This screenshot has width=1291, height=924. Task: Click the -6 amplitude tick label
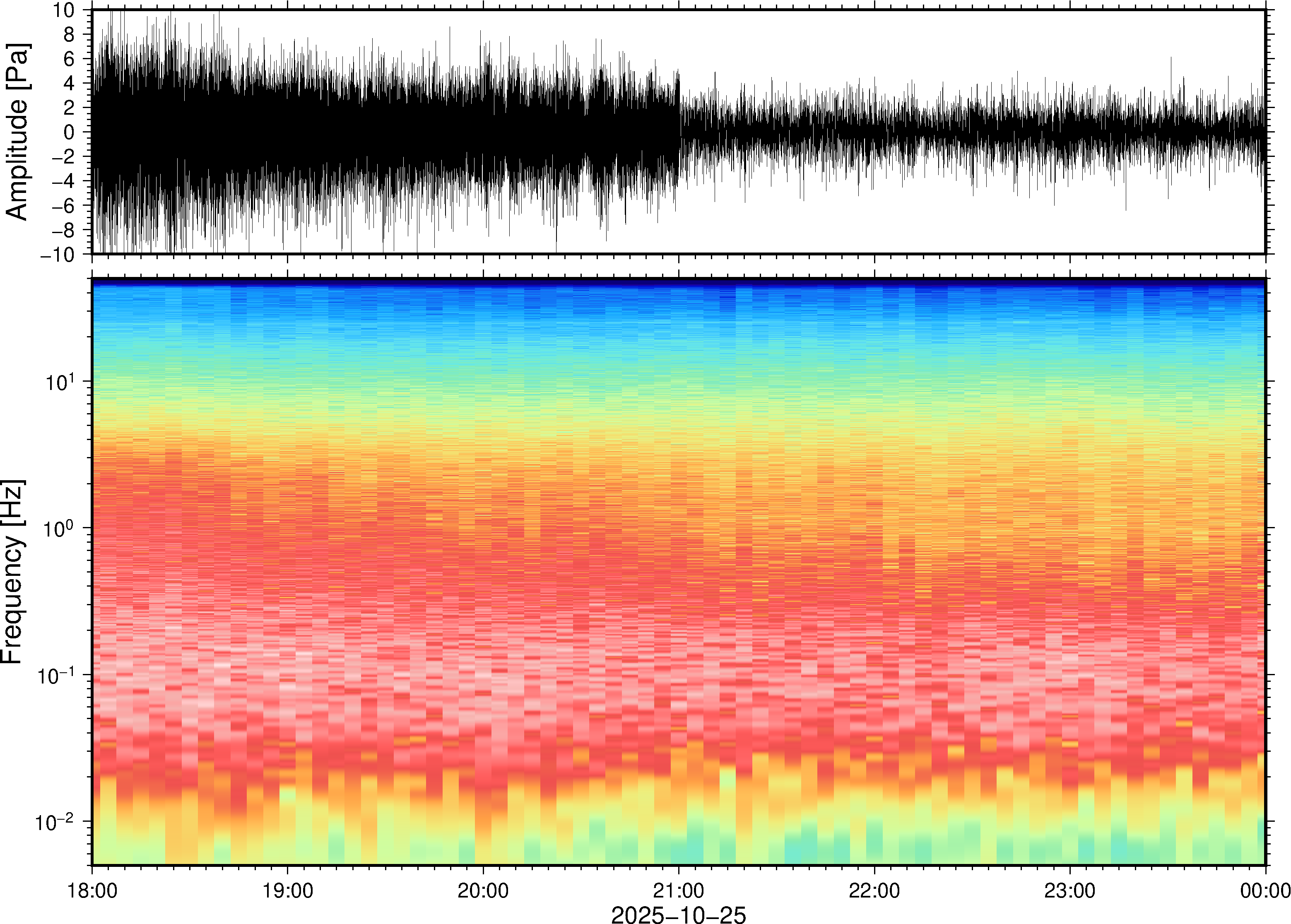pos(63,205)
